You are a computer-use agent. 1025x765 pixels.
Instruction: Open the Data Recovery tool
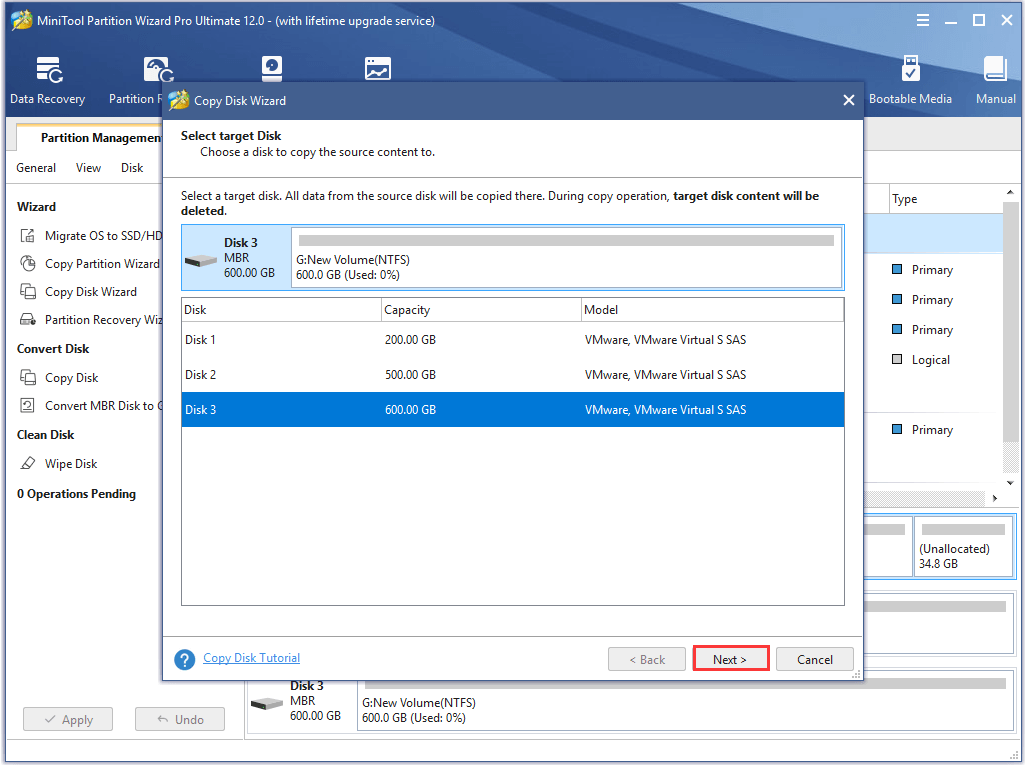click(x=47, y=80)
